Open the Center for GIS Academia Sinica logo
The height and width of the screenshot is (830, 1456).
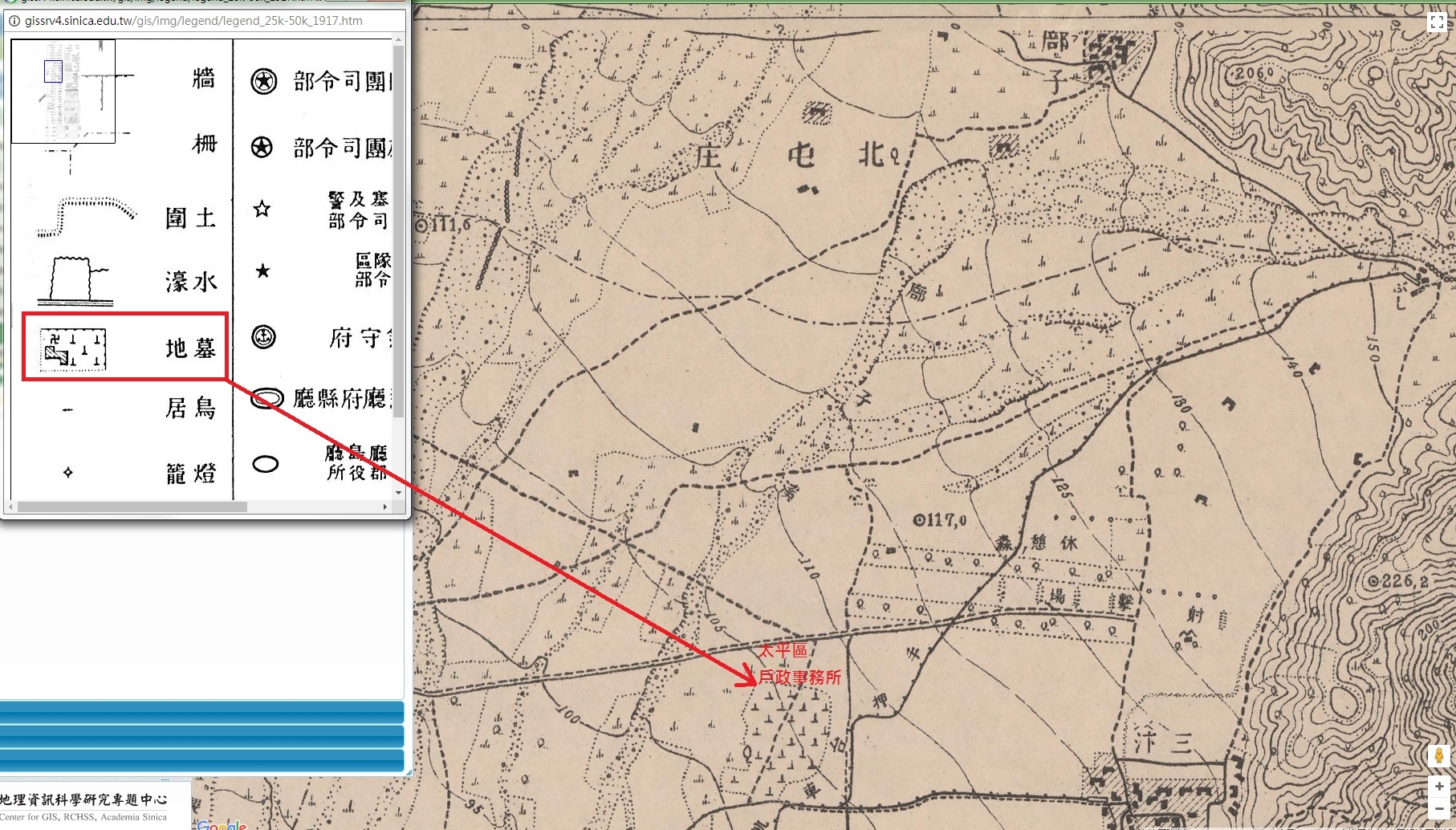tap(84, 807)
